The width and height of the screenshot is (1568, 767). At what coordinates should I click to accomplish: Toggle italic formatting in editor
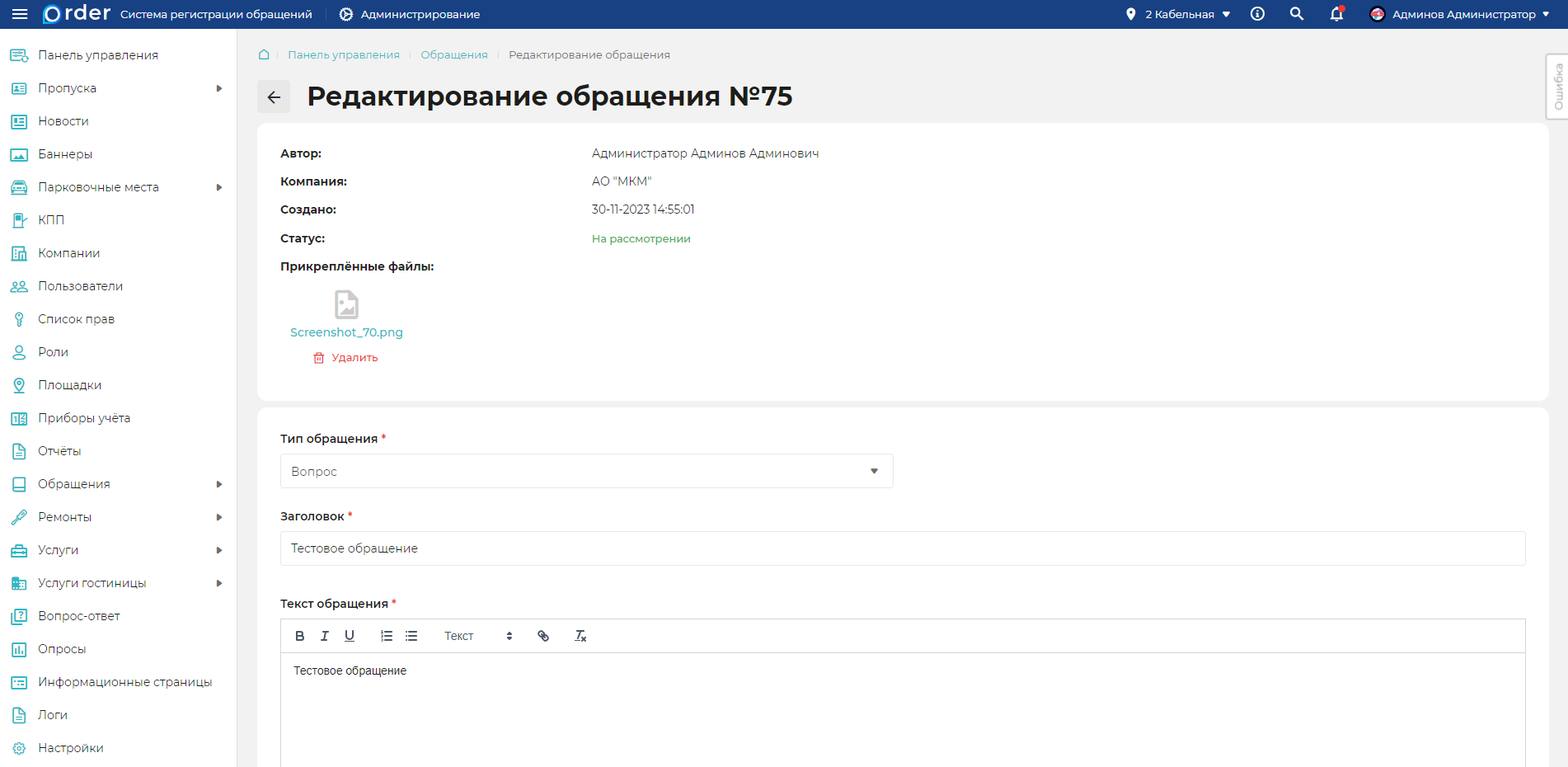(x=325, y=636)
